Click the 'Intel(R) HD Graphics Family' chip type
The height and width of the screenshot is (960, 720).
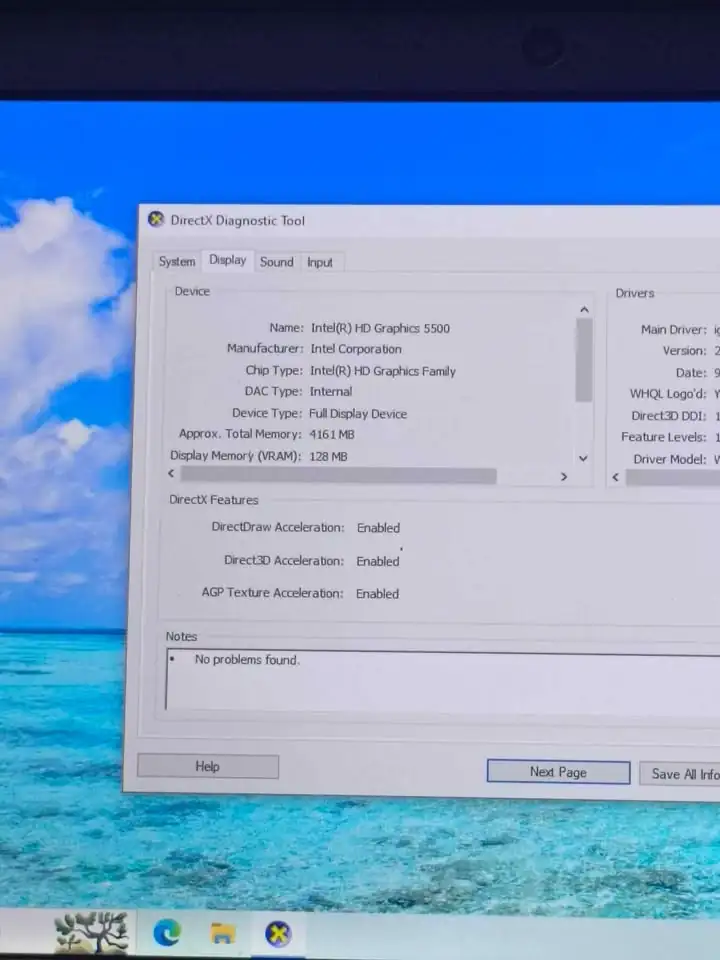[x=383, y=371]
